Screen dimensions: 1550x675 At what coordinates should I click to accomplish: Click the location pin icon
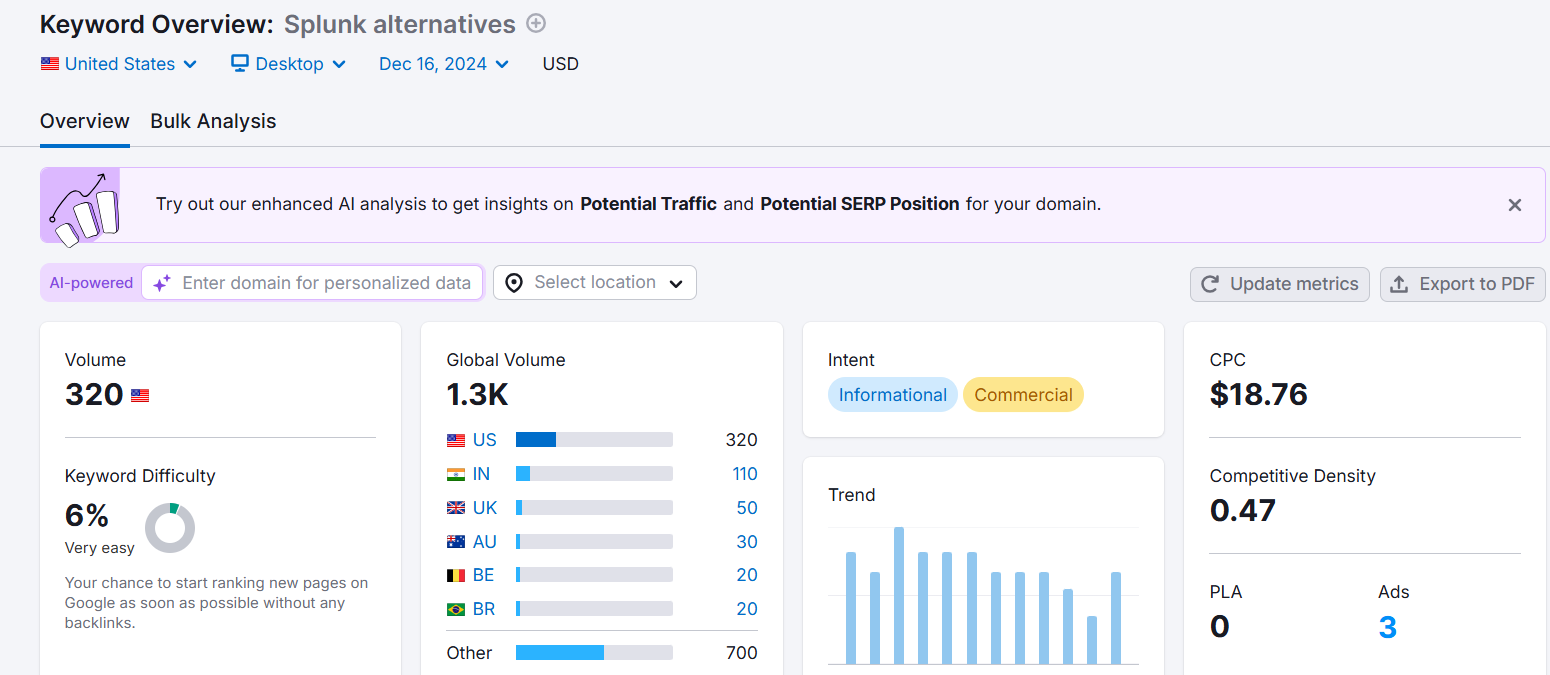[514, 283]
